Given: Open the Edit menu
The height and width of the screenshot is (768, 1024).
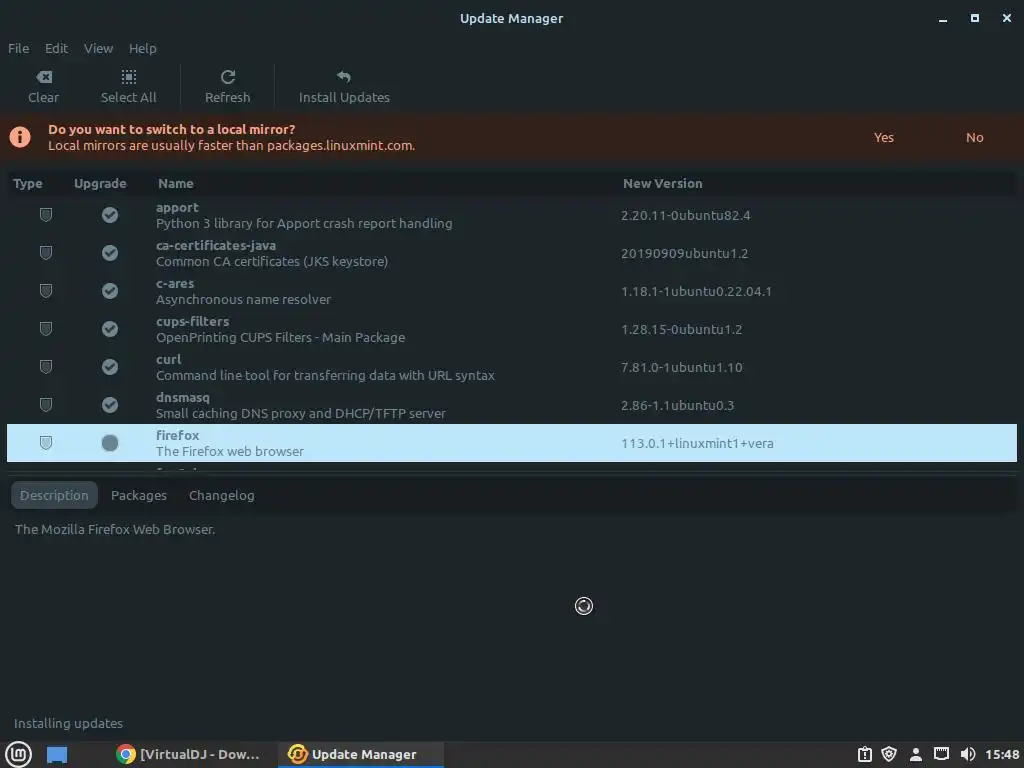Looking at the screenshot, I should point(56,48).
